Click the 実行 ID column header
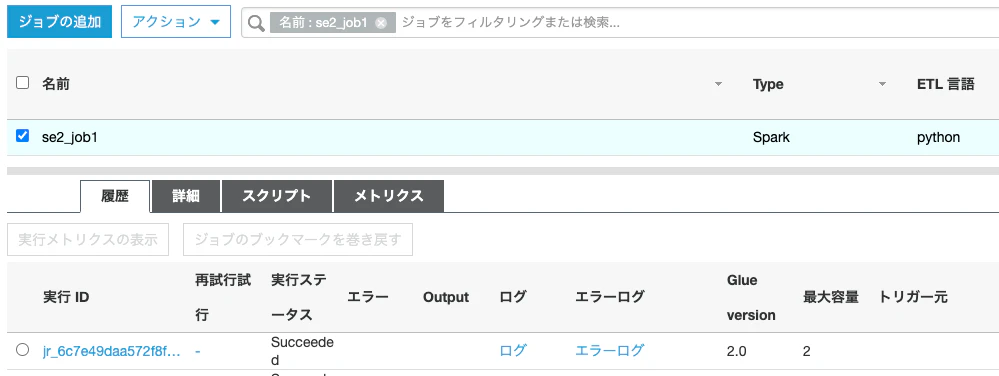 coord(66,298)
